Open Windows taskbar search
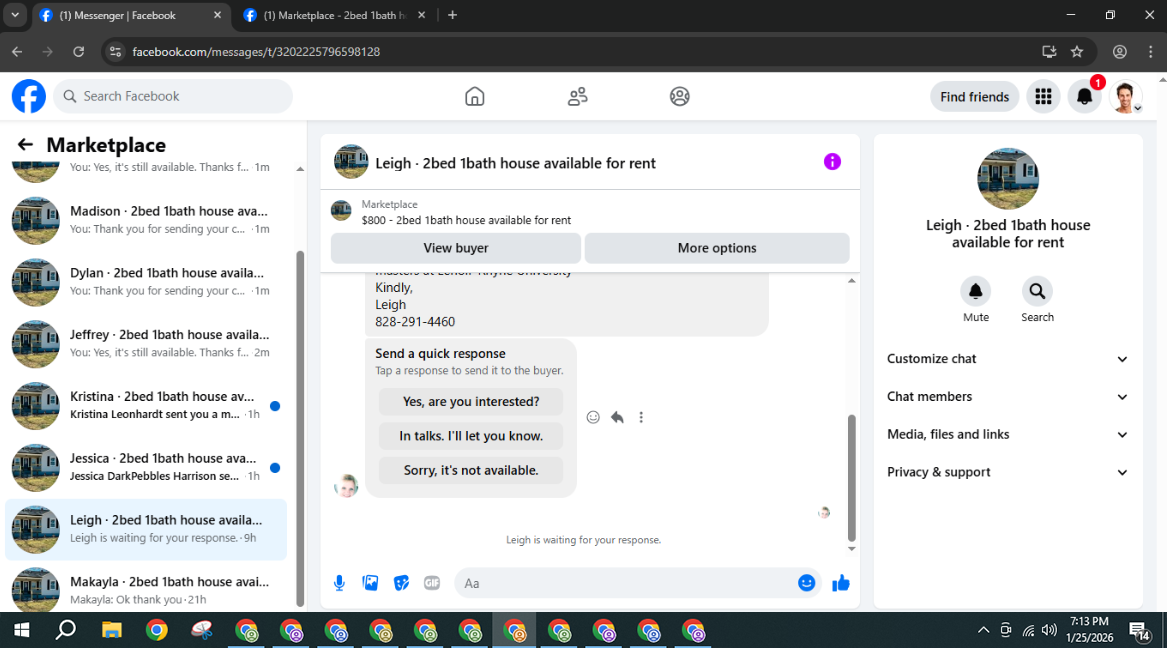This screenshot has width=1167, height=648. [x=66, y=630]
